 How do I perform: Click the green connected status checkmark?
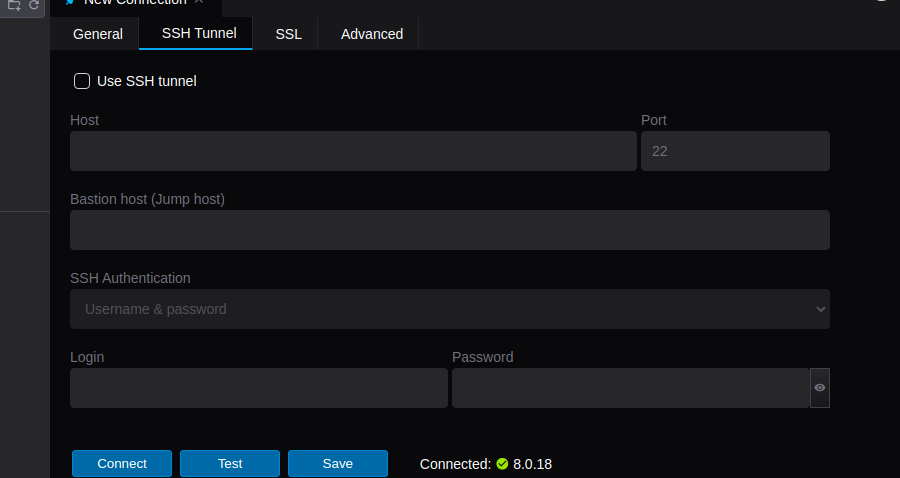click(502, 464)
